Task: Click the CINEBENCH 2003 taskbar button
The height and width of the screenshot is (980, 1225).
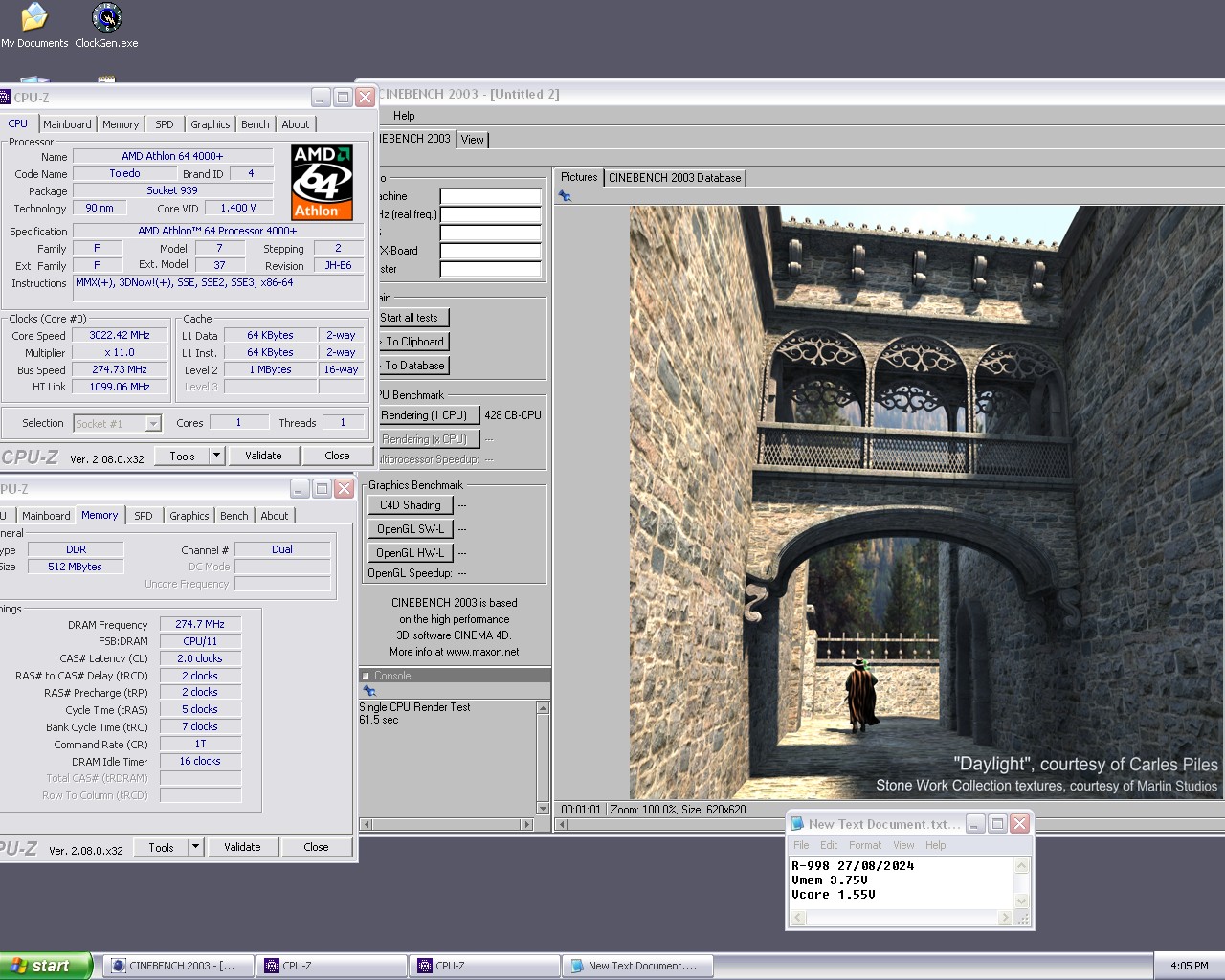Action: tap(178, 966)
